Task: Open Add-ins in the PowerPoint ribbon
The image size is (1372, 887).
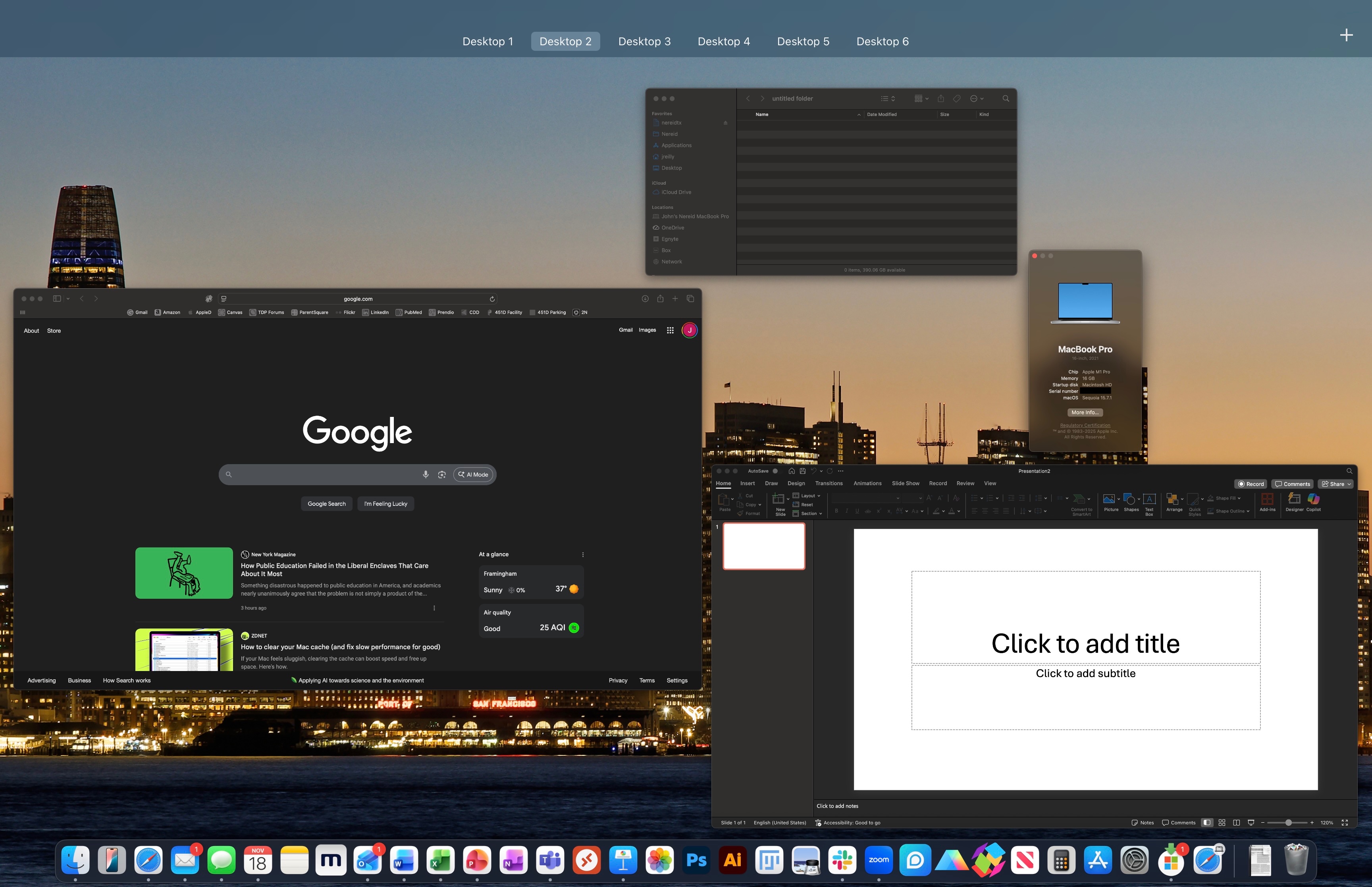Action: tap(1267, 500)
